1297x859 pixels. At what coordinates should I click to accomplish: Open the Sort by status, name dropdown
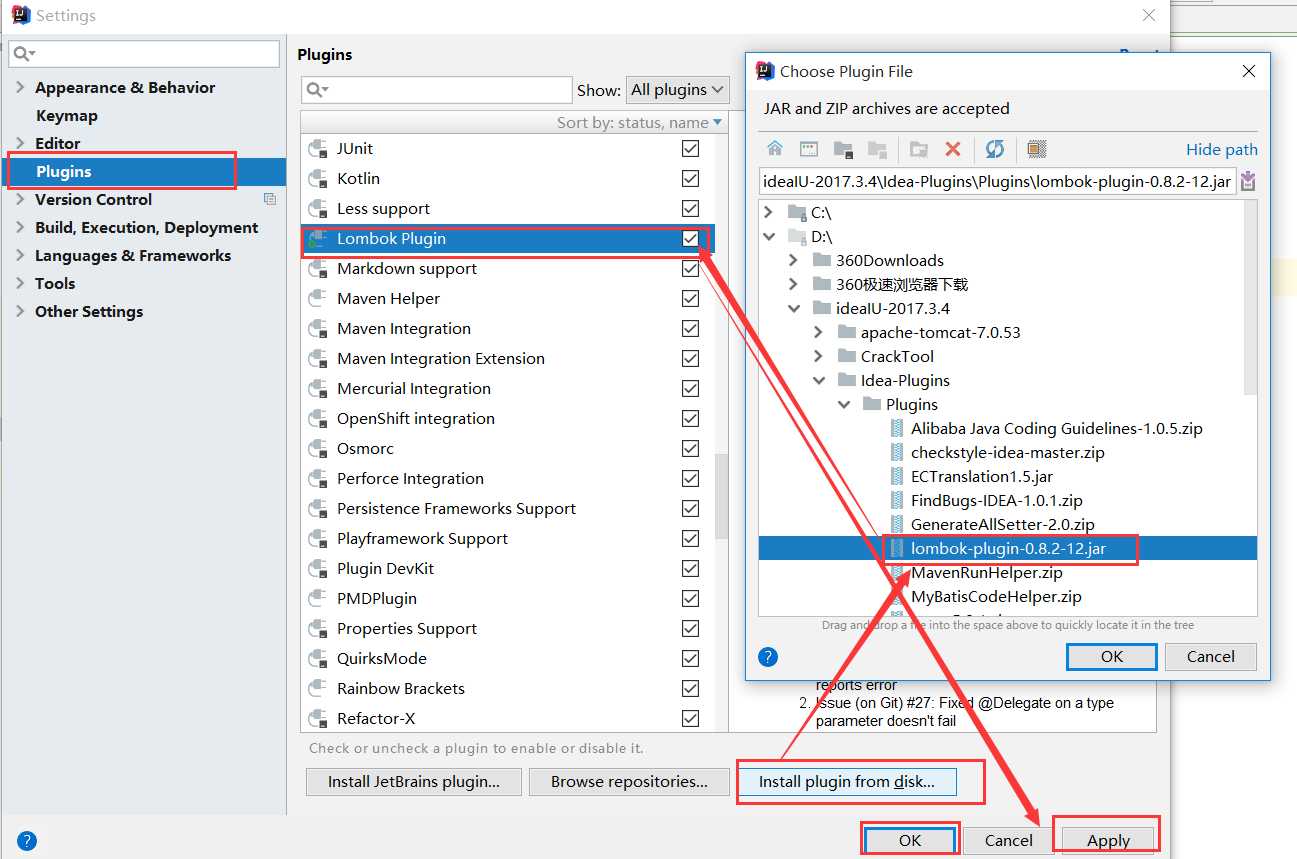[x=639, y=122]
